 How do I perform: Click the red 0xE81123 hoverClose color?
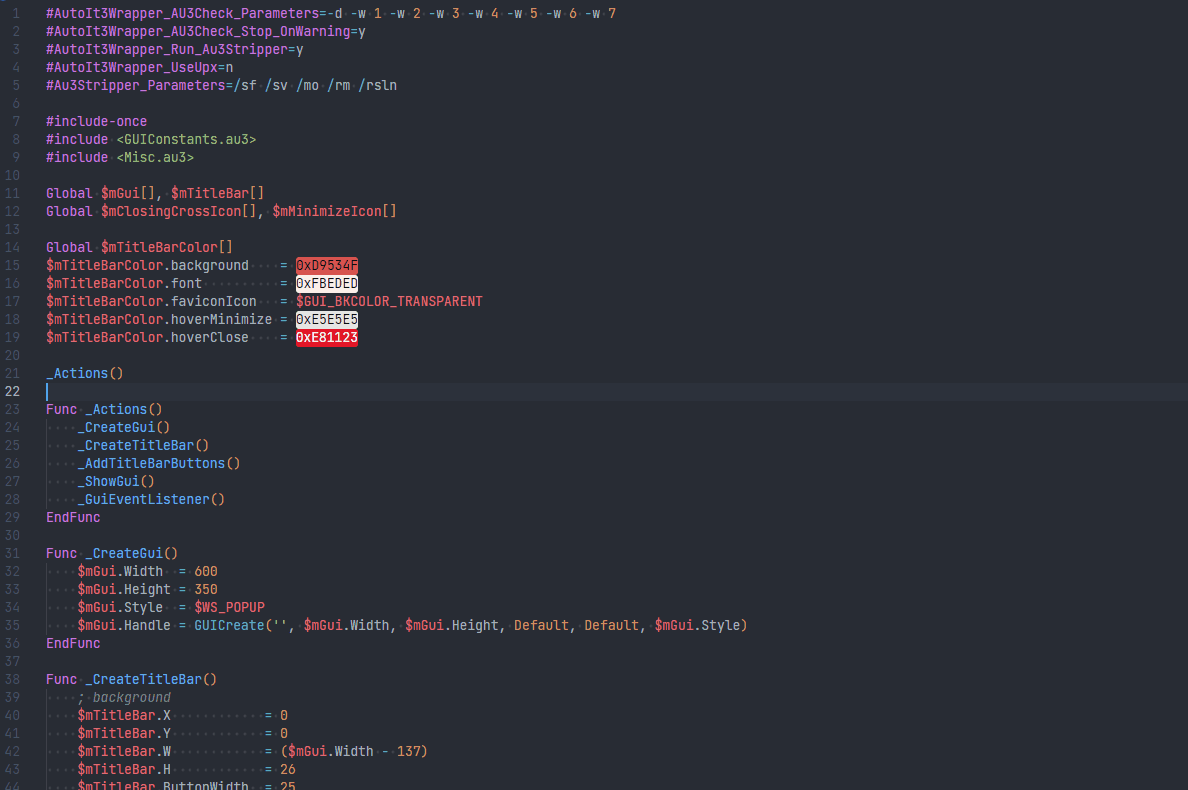pos(326,338)
